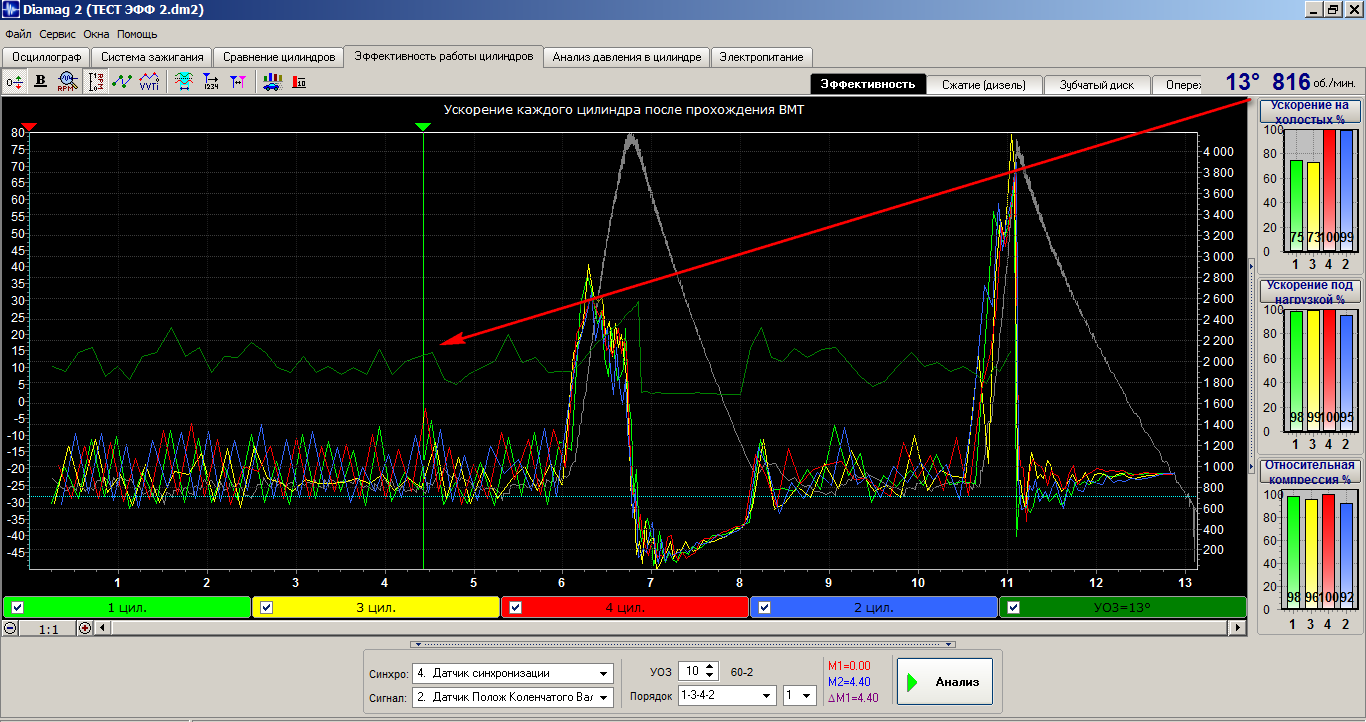Select the cut-off Опереж sub-tab
The height and width of the screenshot is (722, 1366).
tap(1178, 85)
